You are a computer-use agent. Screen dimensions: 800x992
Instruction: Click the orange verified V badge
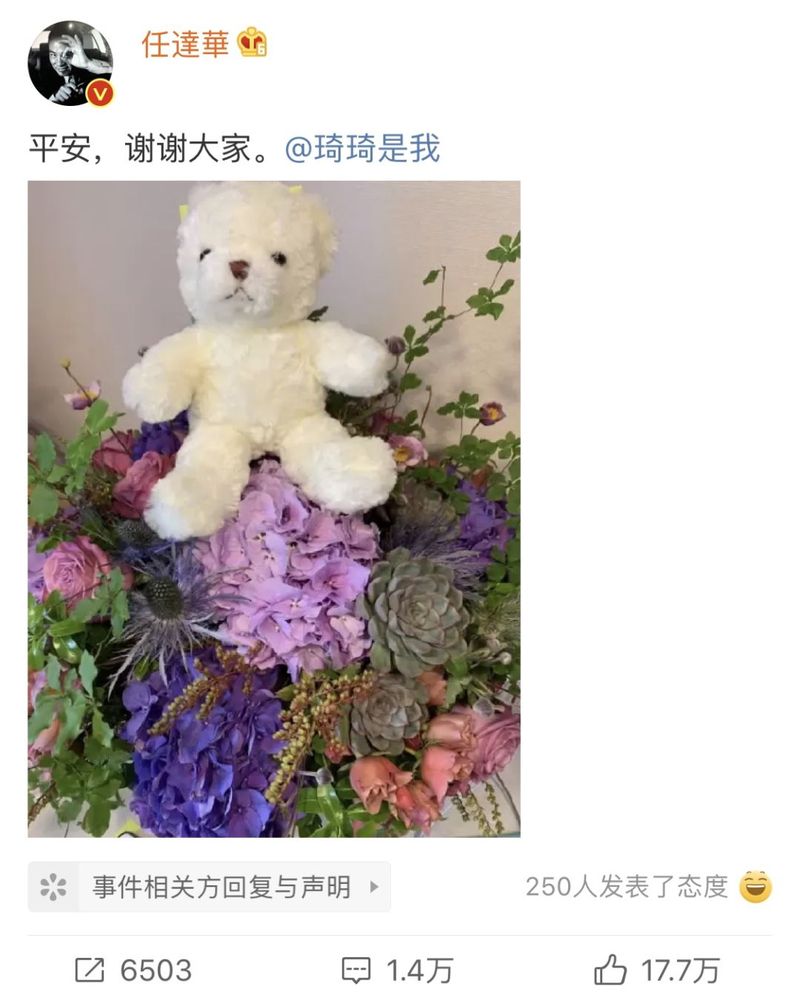pos(99,94)
